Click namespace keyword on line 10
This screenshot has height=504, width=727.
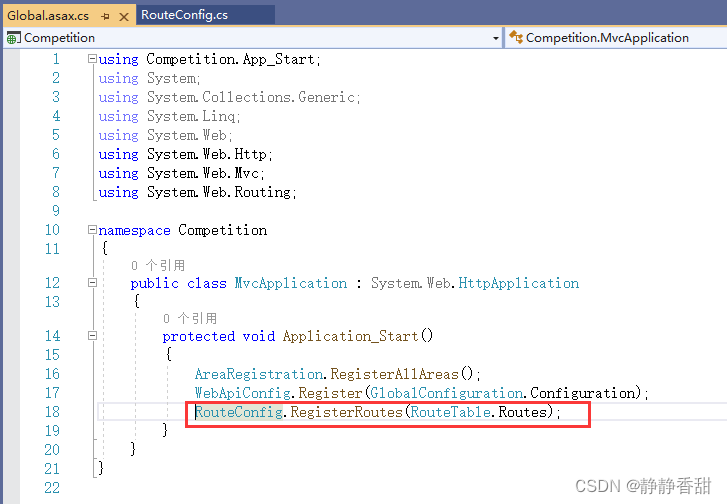(x=134, y=230)
